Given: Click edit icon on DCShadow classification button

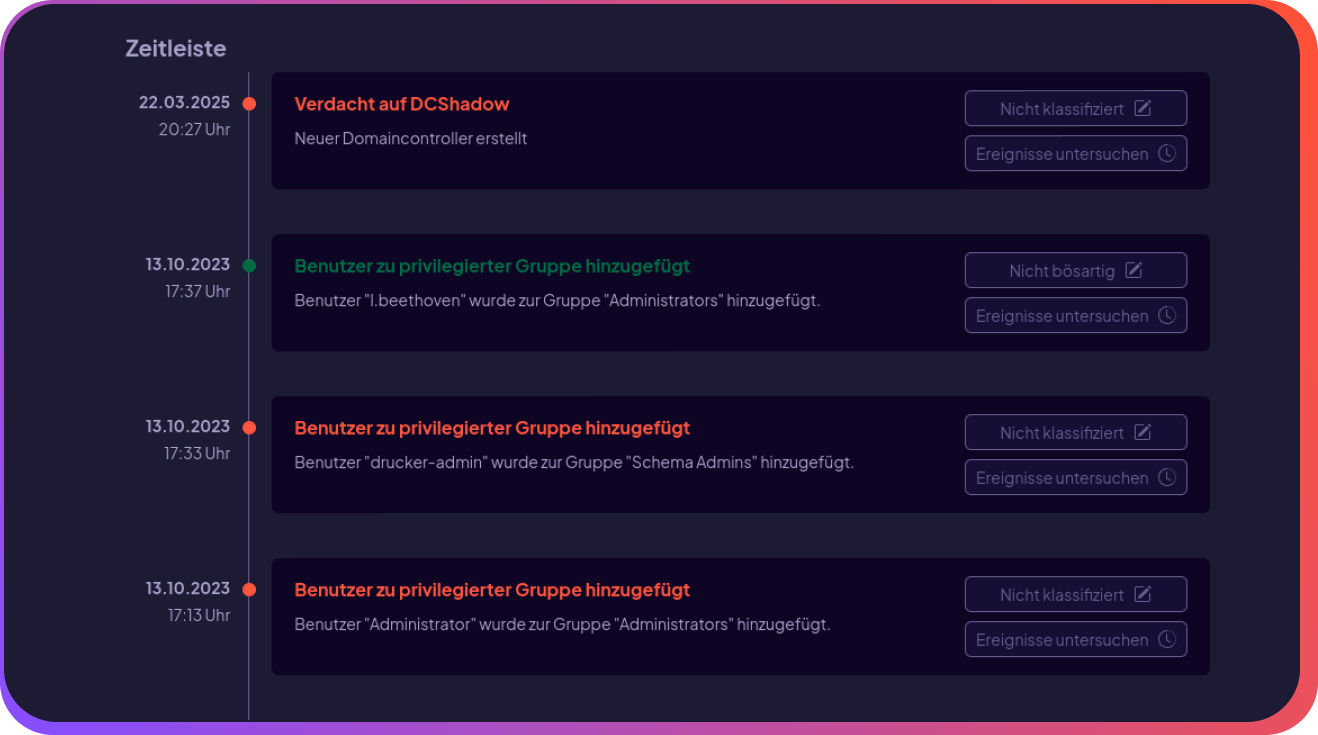Looking at the screenshot, I should (x=1143, y=108).
